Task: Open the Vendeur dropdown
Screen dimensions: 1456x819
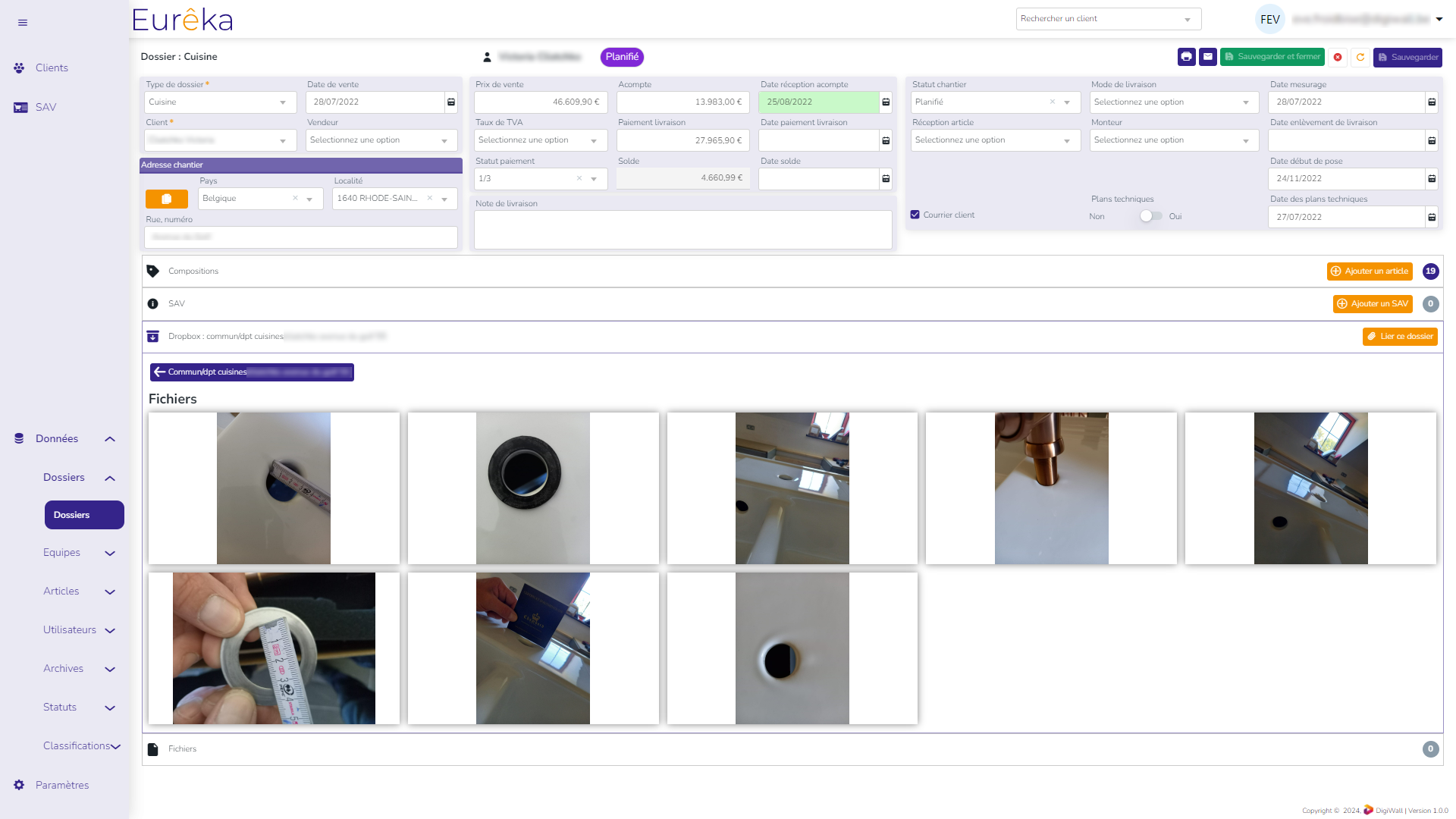Action: (x=382, y=140)
